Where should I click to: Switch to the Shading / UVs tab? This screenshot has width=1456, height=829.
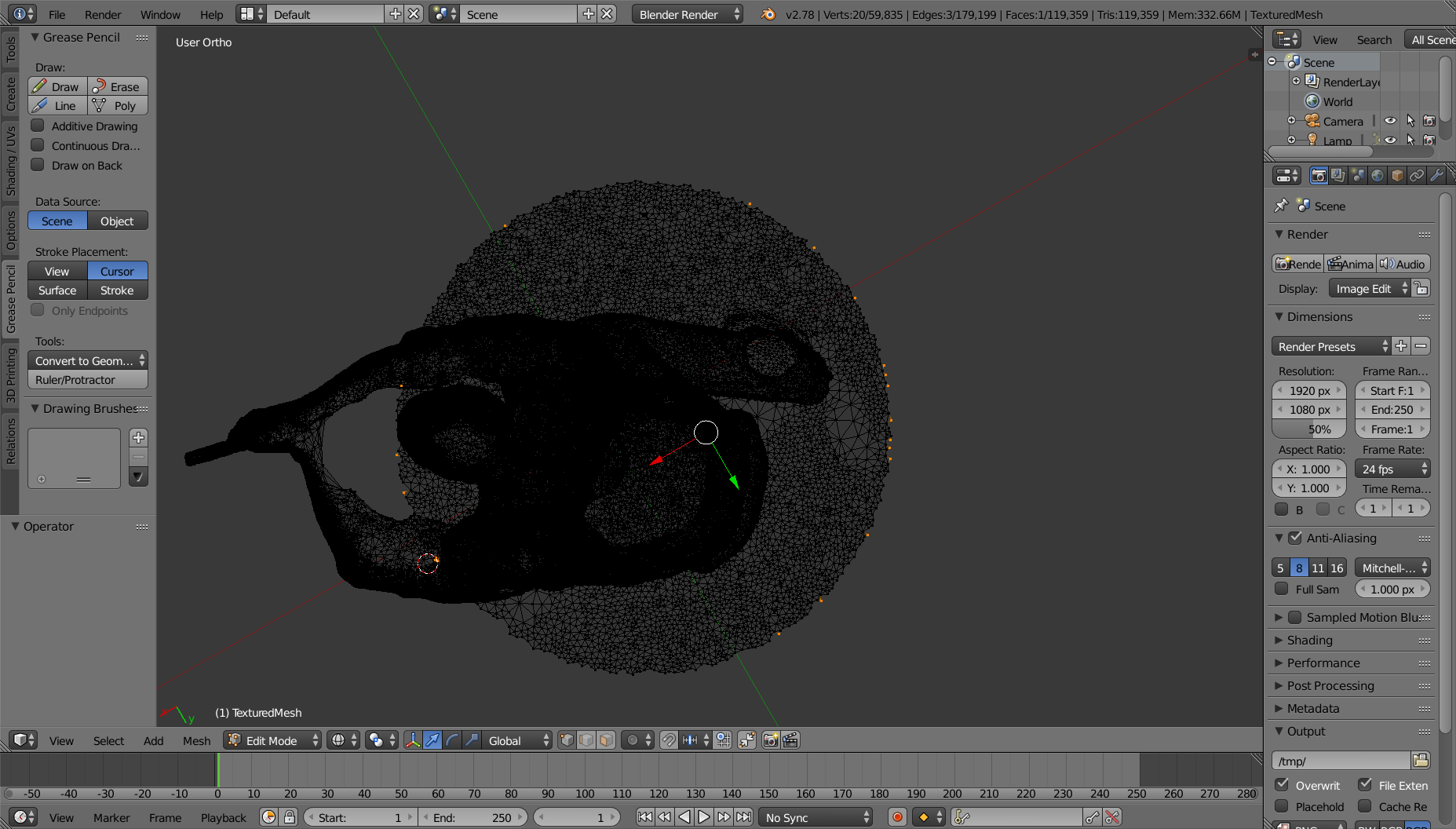tap(10, 161)
